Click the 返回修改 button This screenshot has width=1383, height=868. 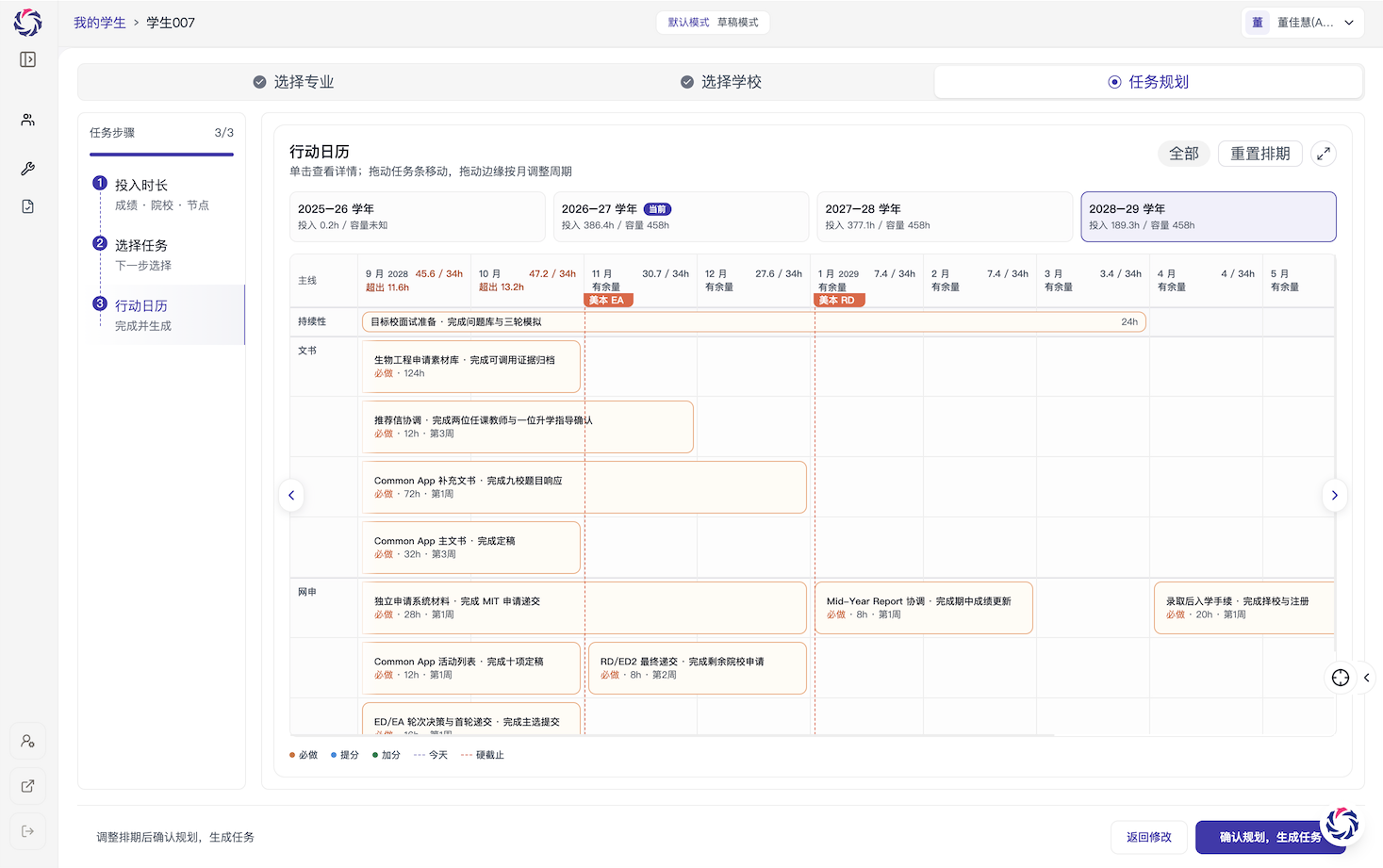tap(1149, 837)
